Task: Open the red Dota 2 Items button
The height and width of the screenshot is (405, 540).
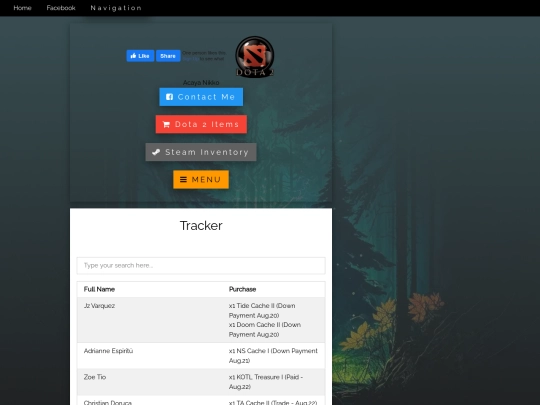Action: point(201,124)
